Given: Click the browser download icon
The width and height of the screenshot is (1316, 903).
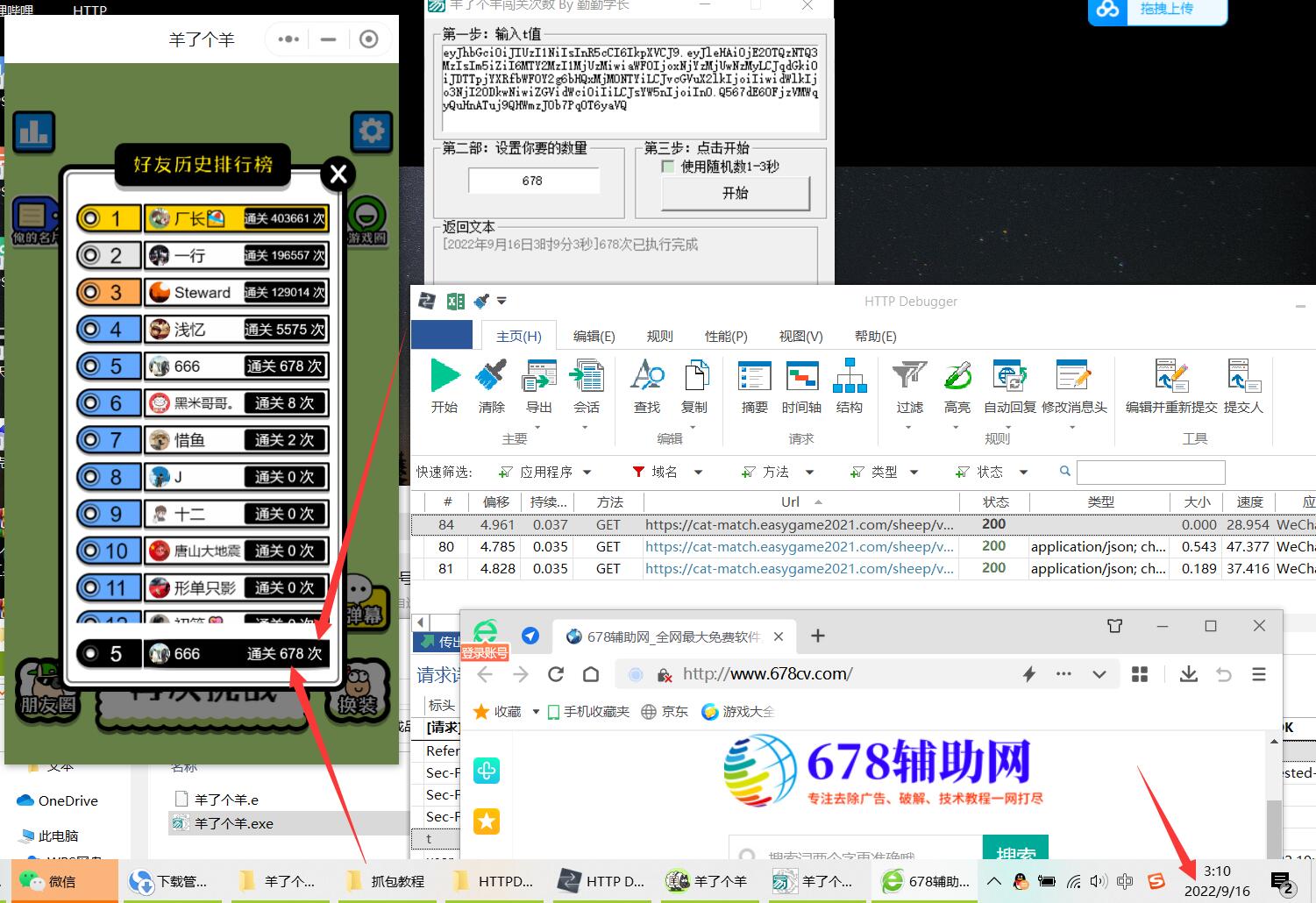Looking at the screenshot, I should pos(1189,674).
